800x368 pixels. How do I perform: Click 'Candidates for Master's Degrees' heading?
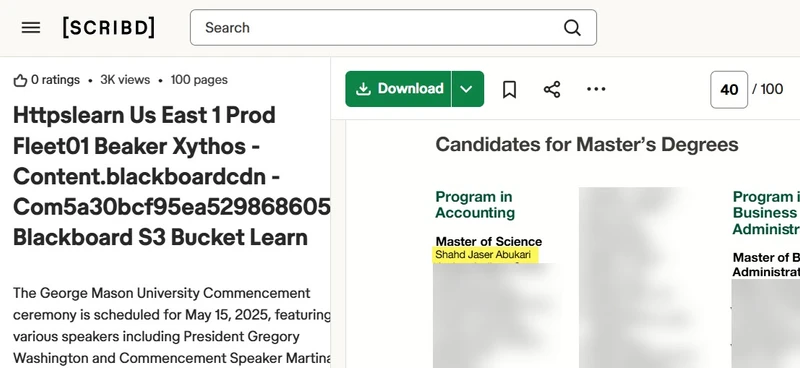pyautogui.click(x=587, y=144)
